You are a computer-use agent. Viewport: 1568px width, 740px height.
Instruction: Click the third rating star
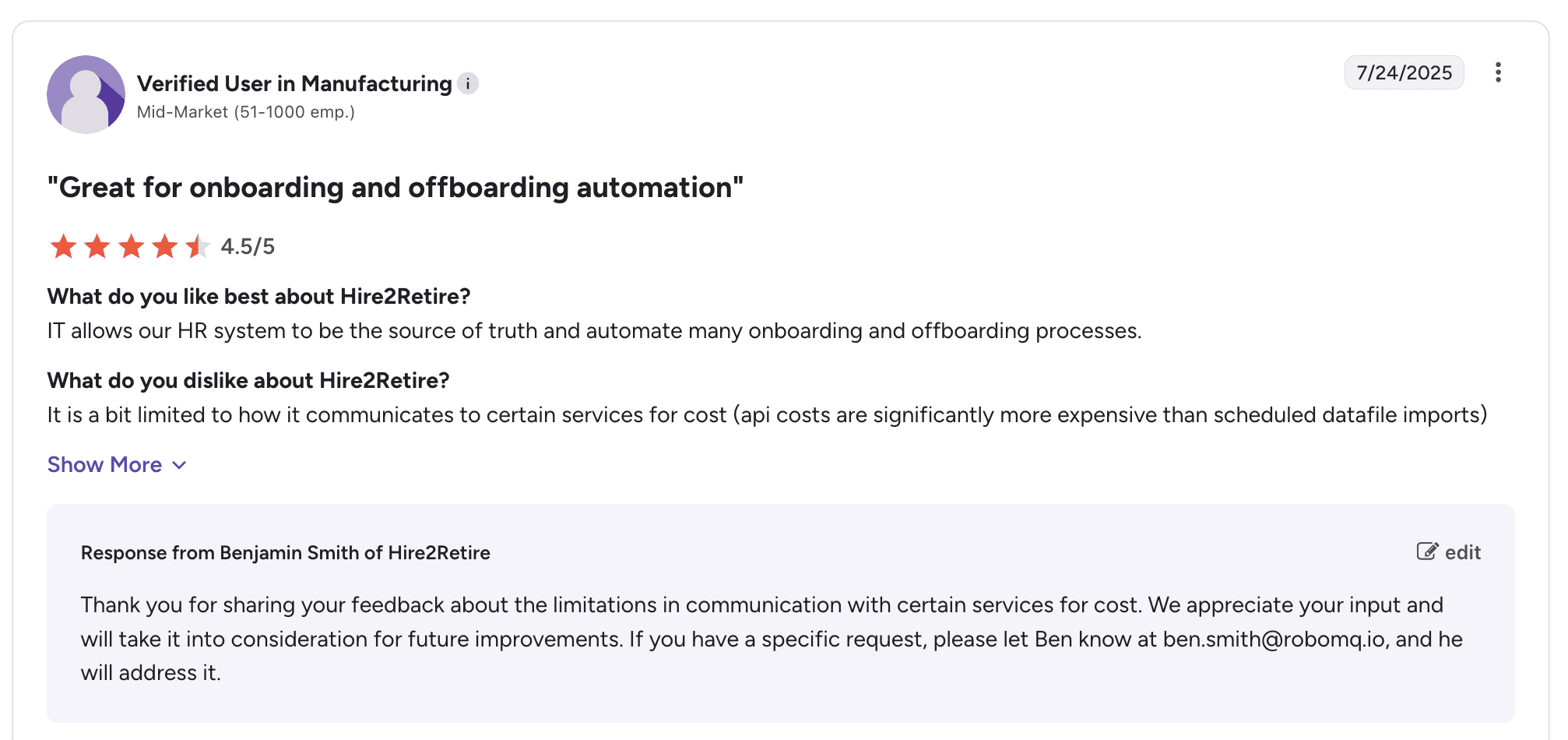pos(131,246)
